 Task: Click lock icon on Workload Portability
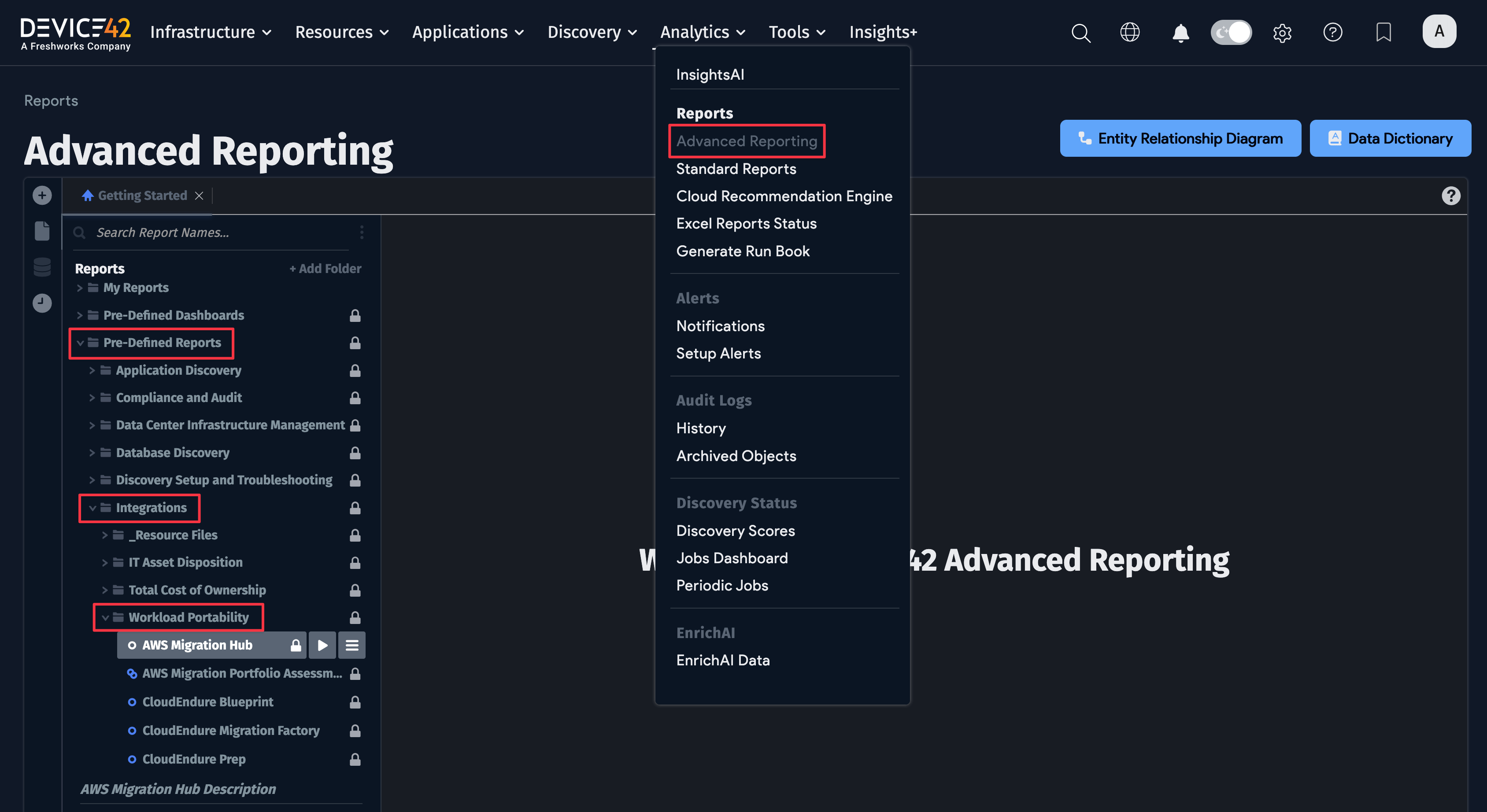pos(355,617)
